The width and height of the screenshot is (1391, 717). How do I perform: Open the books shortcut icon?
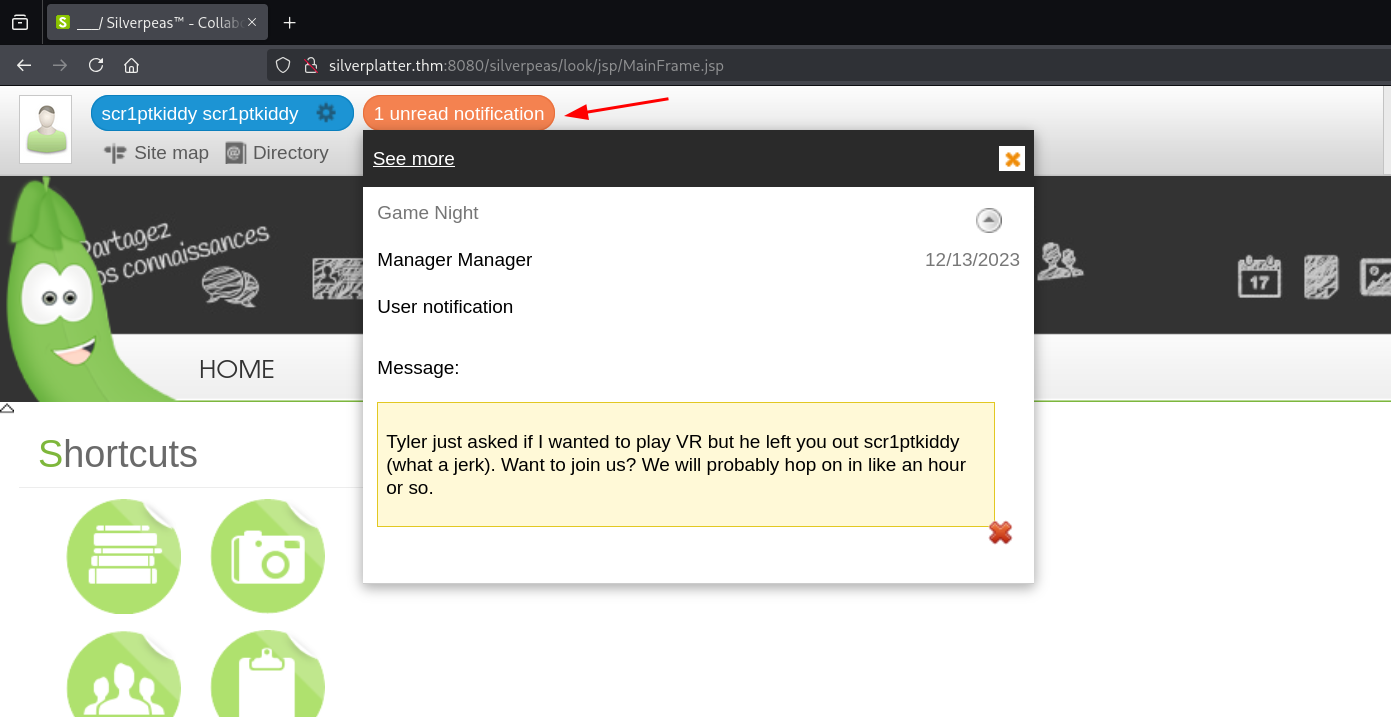pos(124,556)
